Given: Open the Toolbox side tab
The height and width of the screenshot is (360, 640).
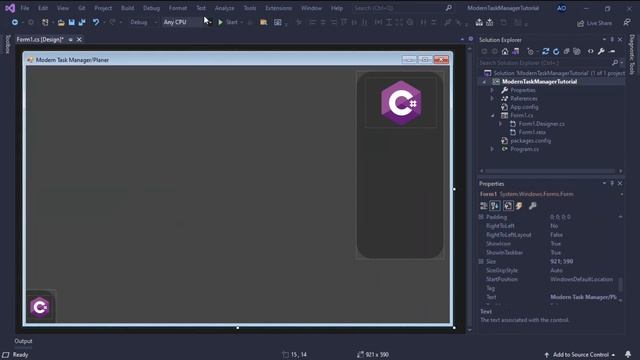Looking at the screenshot, I should [7, 44].
